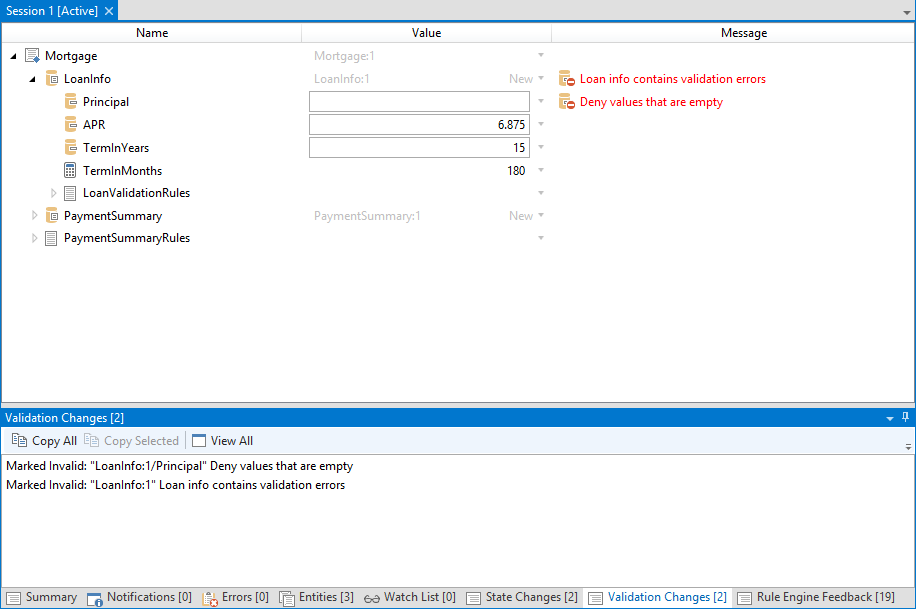Pin the Validation Changes panel
Screen dimensions: 916x609
(905, 417)
